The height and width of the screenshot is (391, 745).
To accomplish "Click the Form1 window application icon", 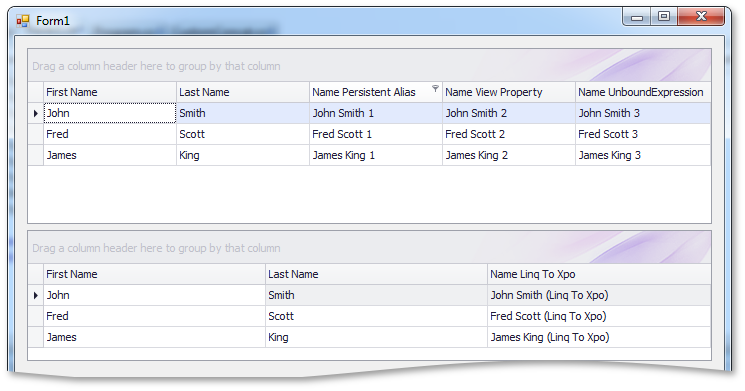I will click(x=23, y=21).
